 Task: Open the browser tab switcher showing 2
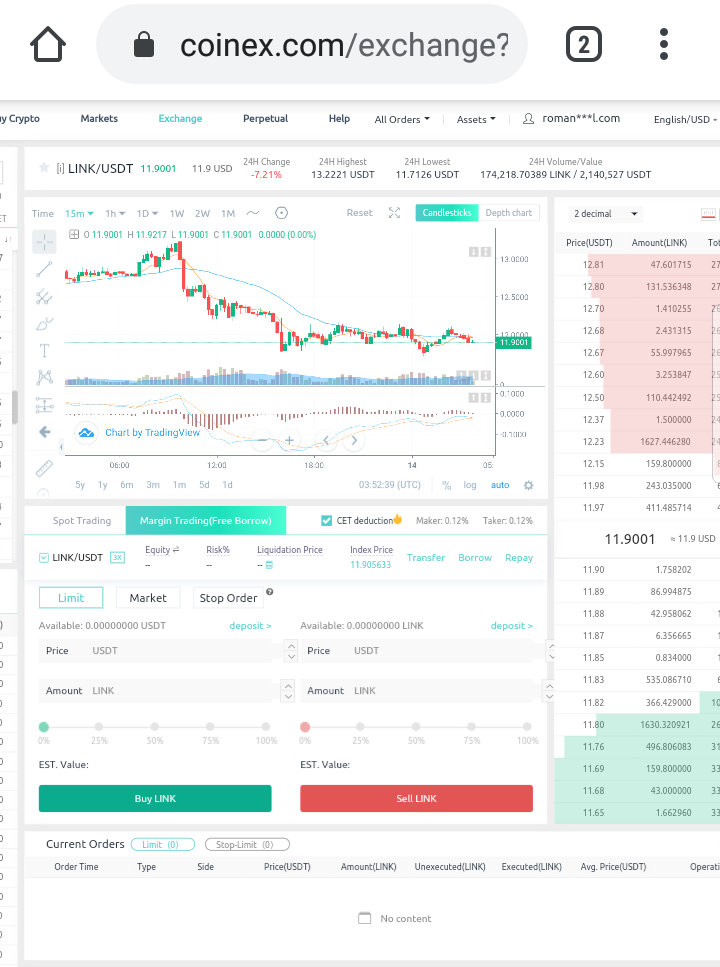(x=584, y=44)
